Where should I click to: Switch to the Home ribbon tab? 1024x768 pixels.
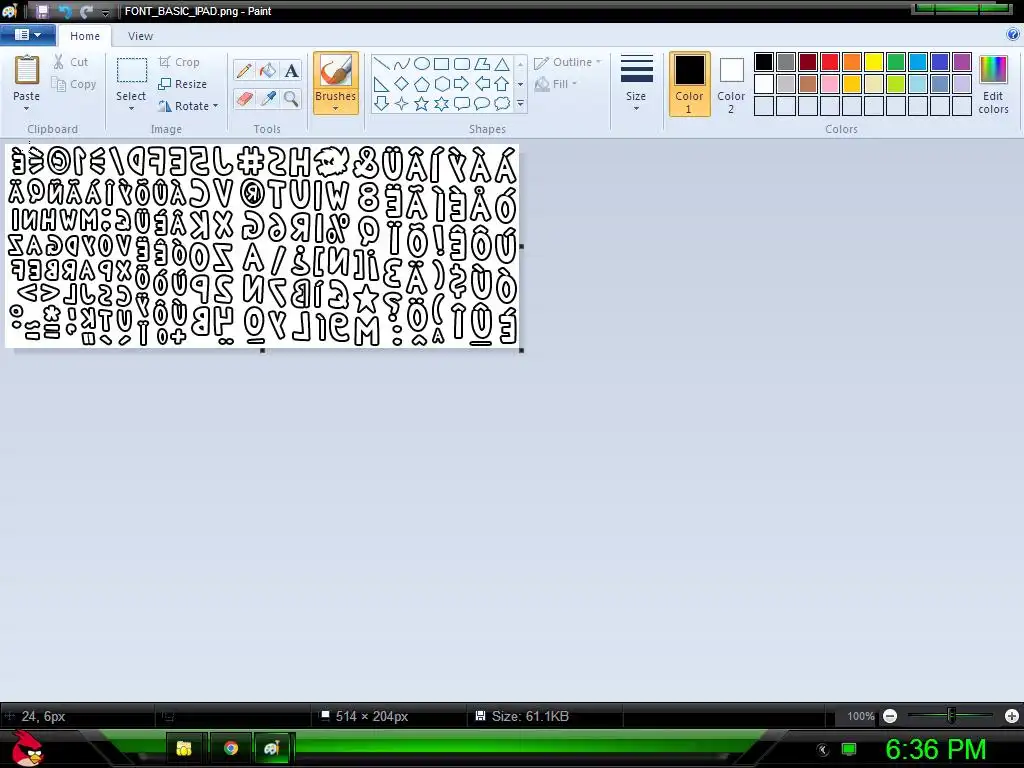coord(85,36)
